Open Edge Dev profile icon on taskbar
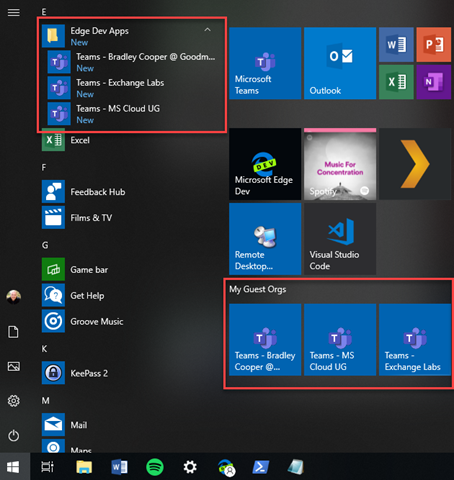454x480 pixels. coord(226,467)
